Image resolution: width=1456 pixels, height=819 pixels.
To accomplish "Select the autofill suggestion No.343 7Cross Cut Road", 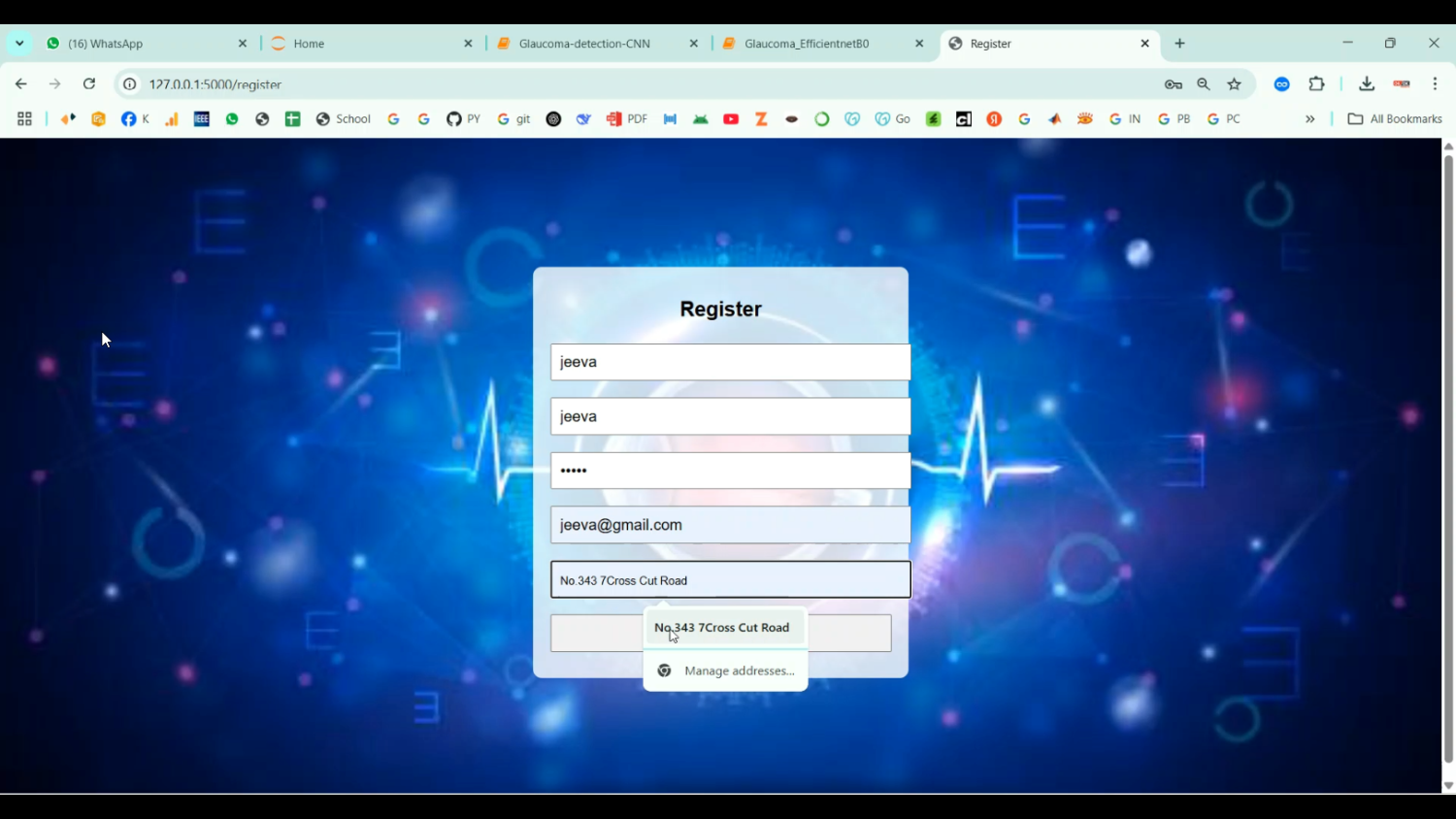I will [724, 628].
